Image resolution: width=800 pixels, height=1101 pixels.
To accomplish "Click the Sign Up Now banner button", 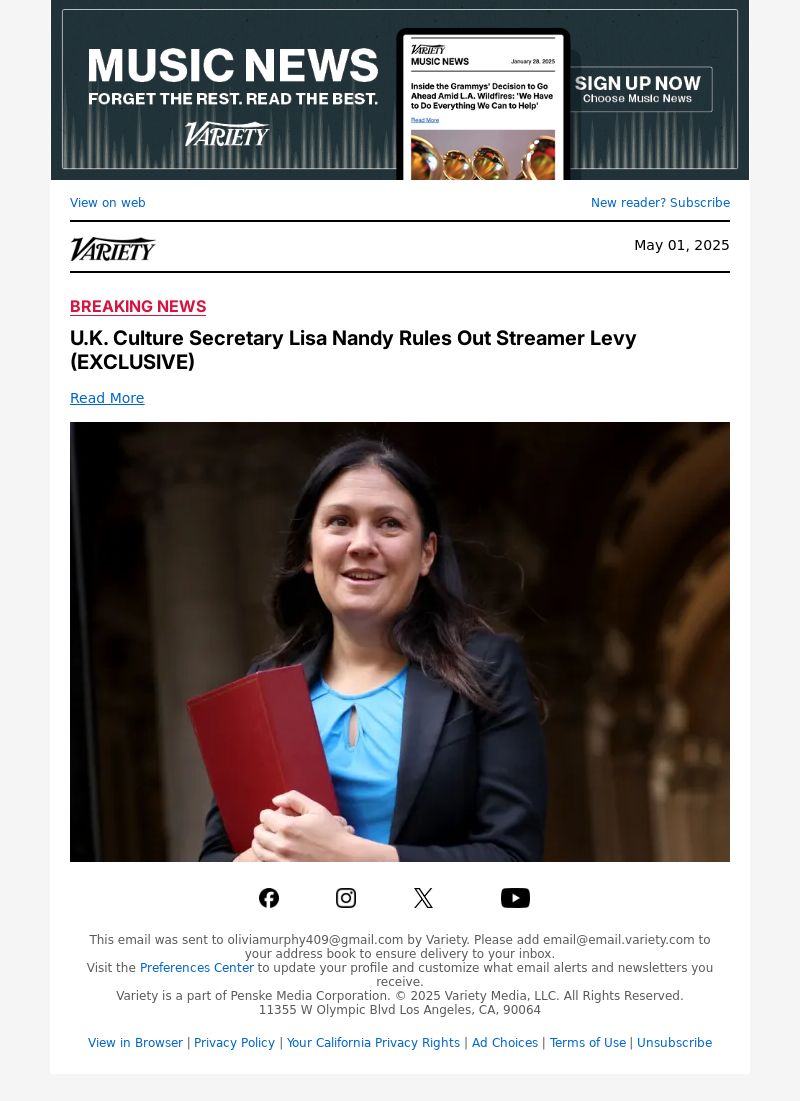I will (x=638, y=89).
